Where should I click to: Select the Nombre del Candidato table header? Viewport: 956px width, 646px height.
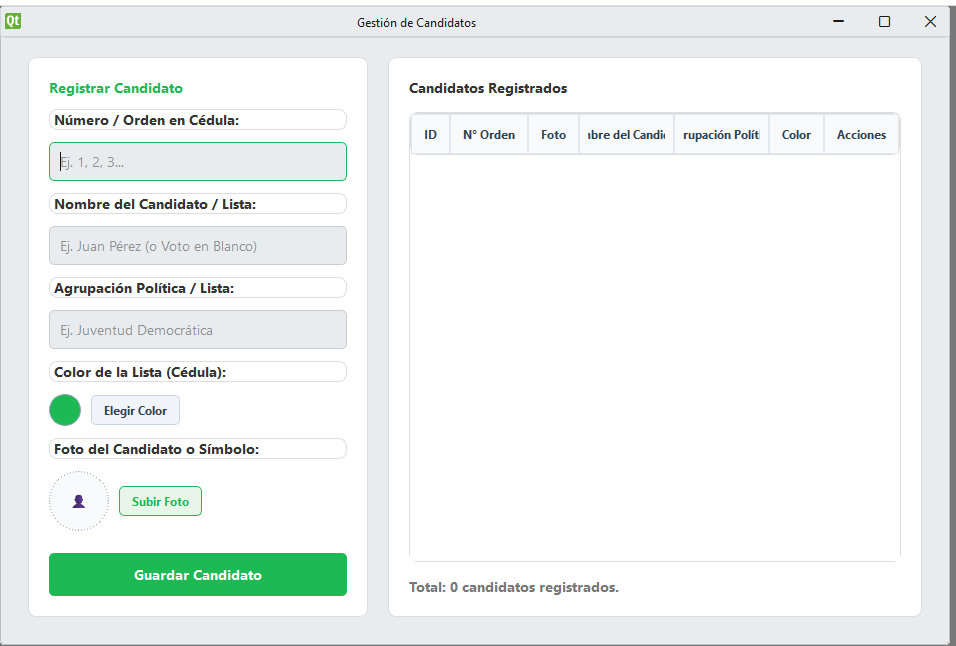pyautogui.click(x=626, y=135)
